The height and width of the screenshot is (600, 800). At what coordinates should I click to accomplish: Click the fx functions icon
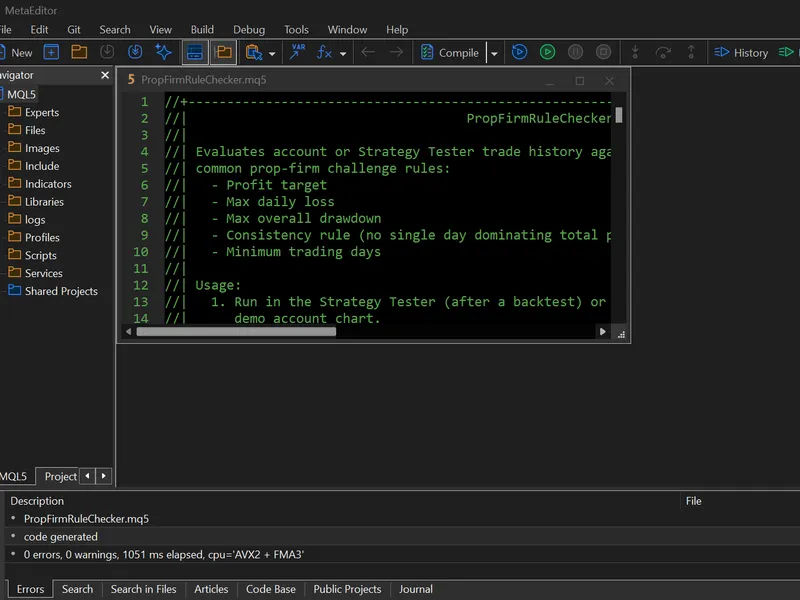click(324, 52)
